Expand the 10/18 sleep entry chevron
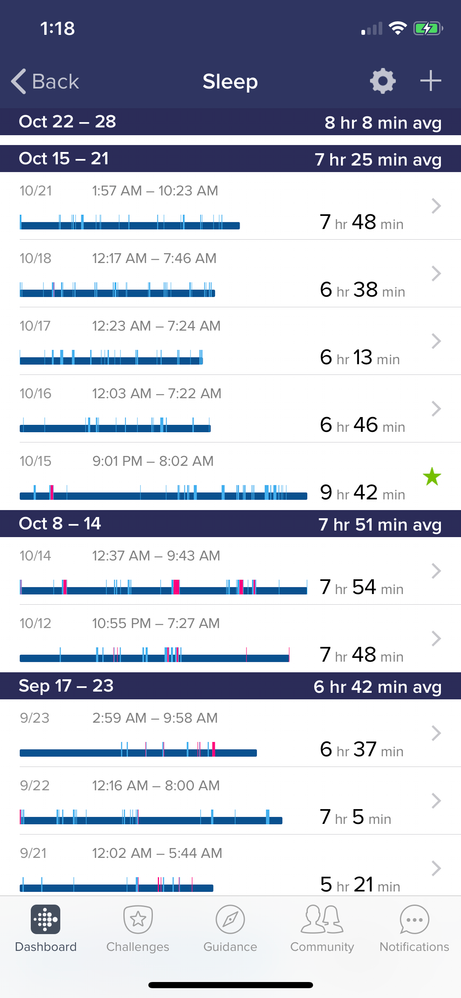The width and height of the screenshot is (461, 998). point(436,274)
